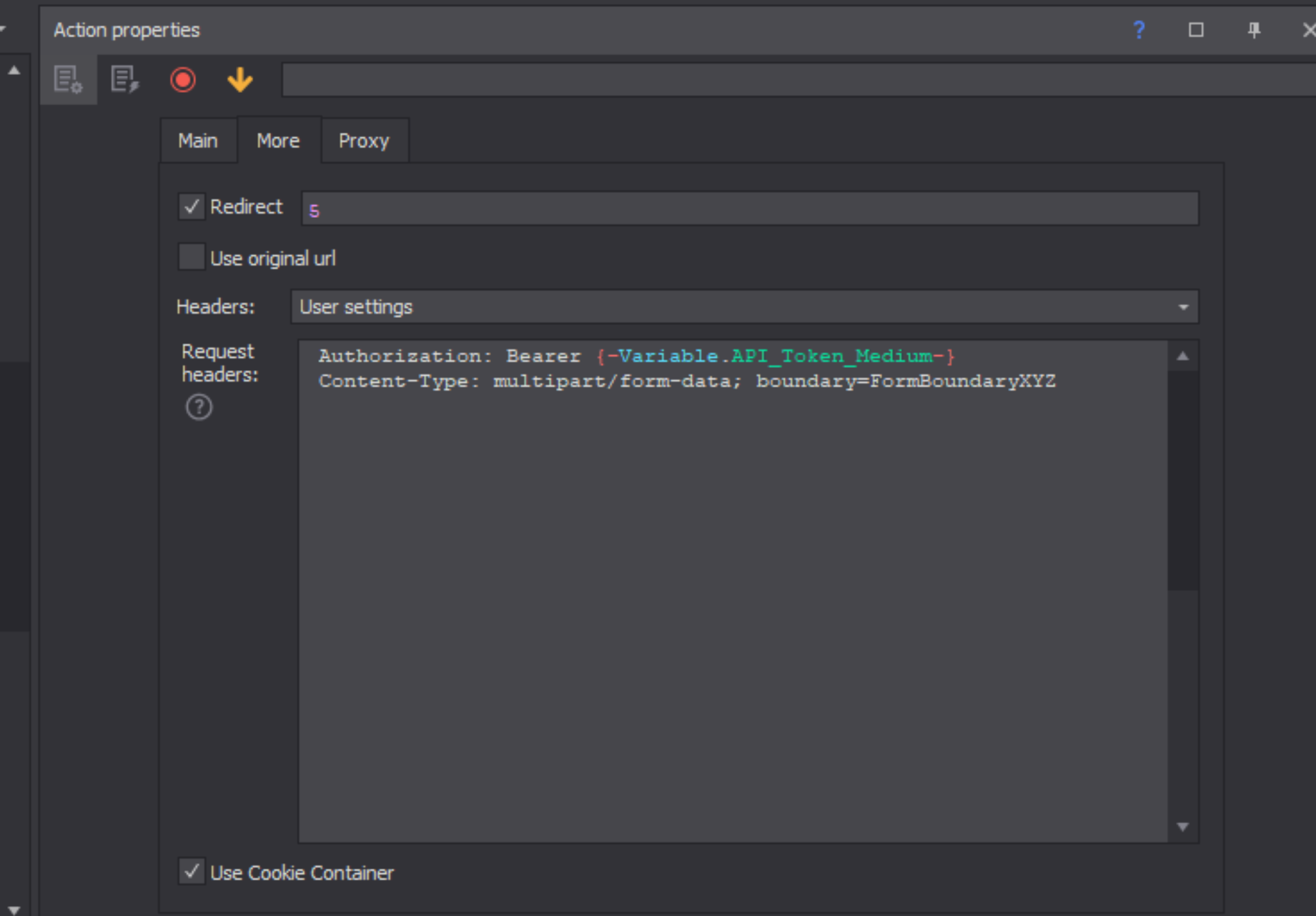Click the pin panel icon
Image resolution: width=1316 pixels, height=916 pixels.
1254,30
